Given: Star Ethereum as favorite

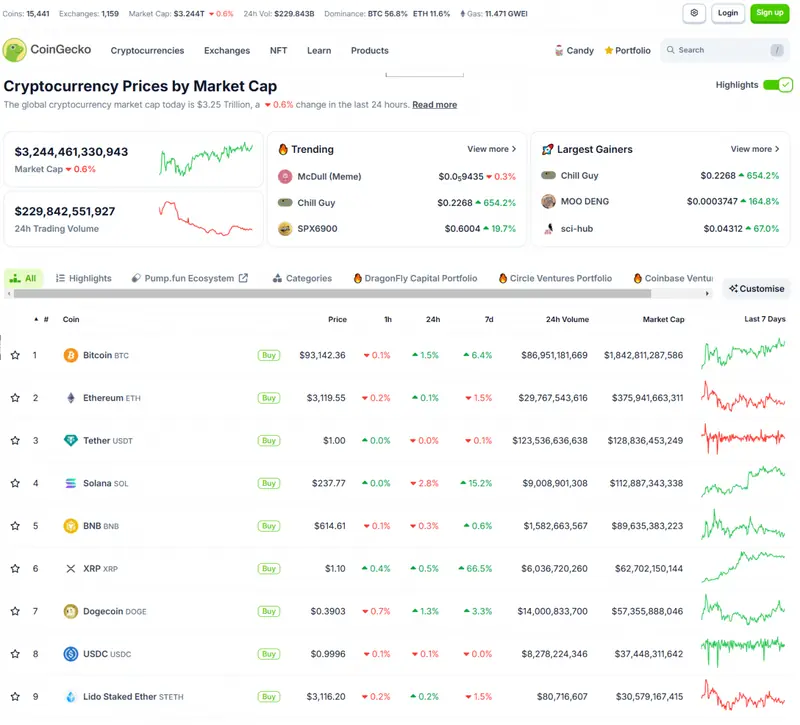Looking at the screenshot, I should [15, 398].
